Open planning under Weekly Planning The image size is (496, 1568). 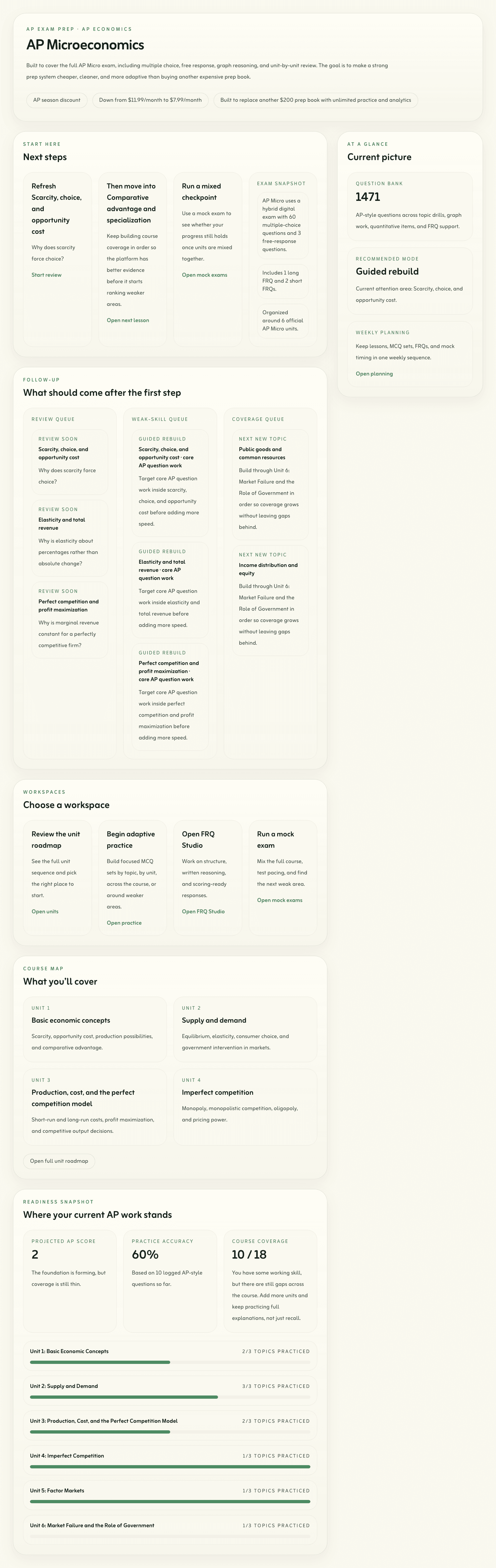tap(374, 374)
